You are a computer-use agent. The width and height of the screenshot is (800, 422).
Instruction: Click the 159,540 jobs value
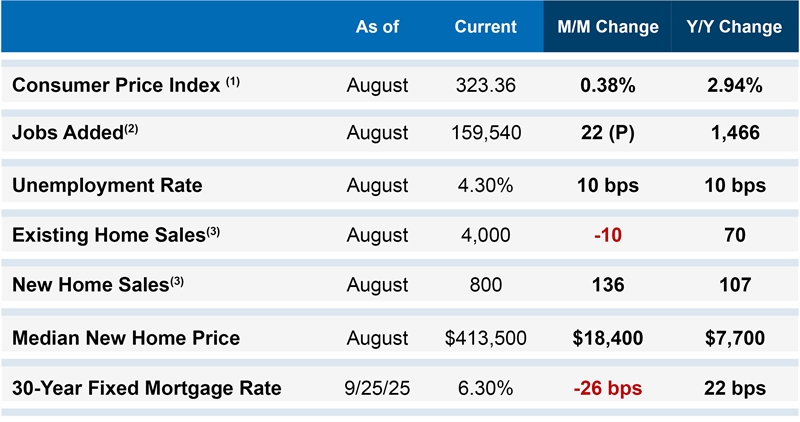(x=485, y=132)
